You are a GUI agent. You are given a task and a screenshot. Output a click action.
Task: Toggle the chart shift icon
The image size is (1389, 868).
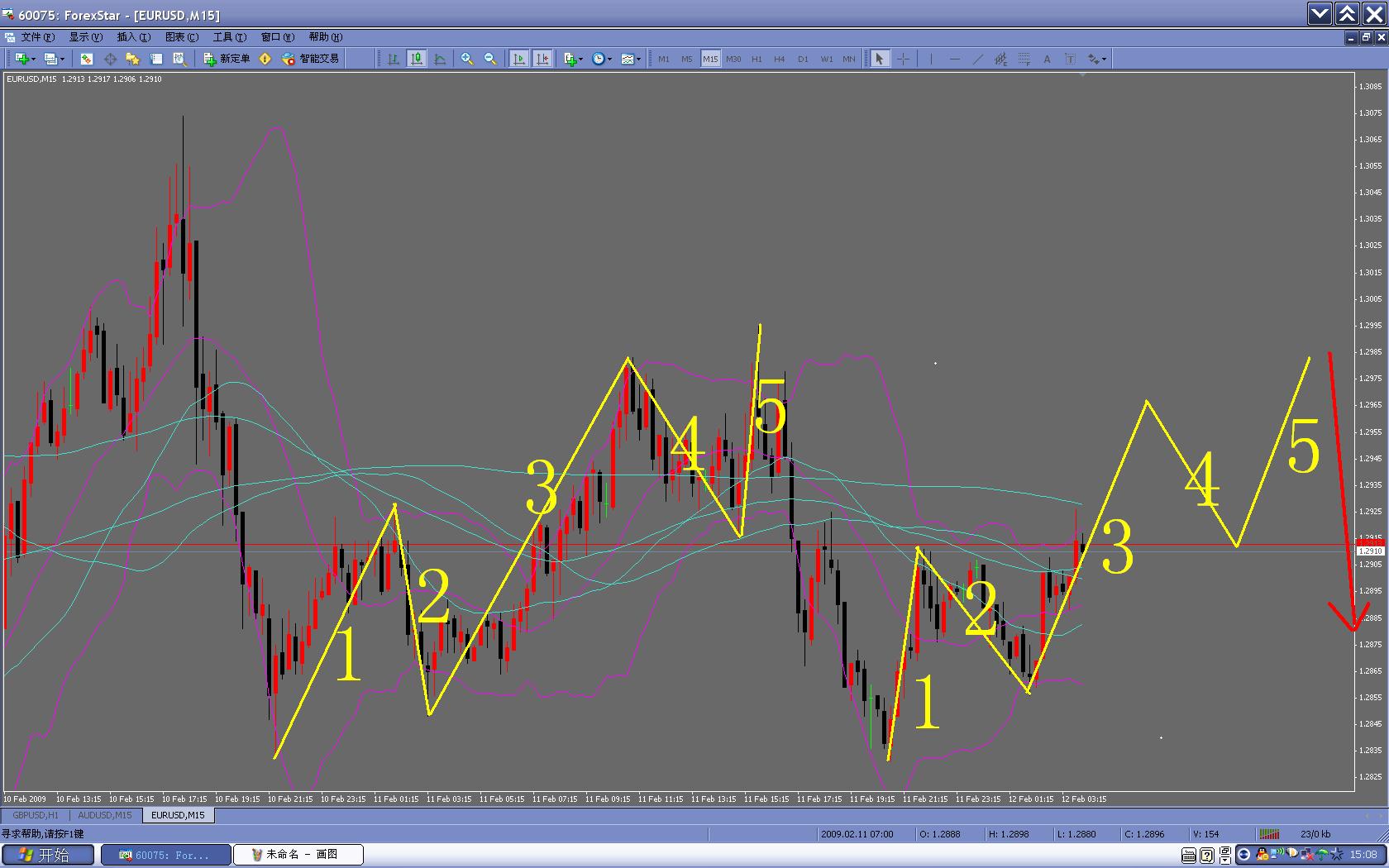pos(542,59)
